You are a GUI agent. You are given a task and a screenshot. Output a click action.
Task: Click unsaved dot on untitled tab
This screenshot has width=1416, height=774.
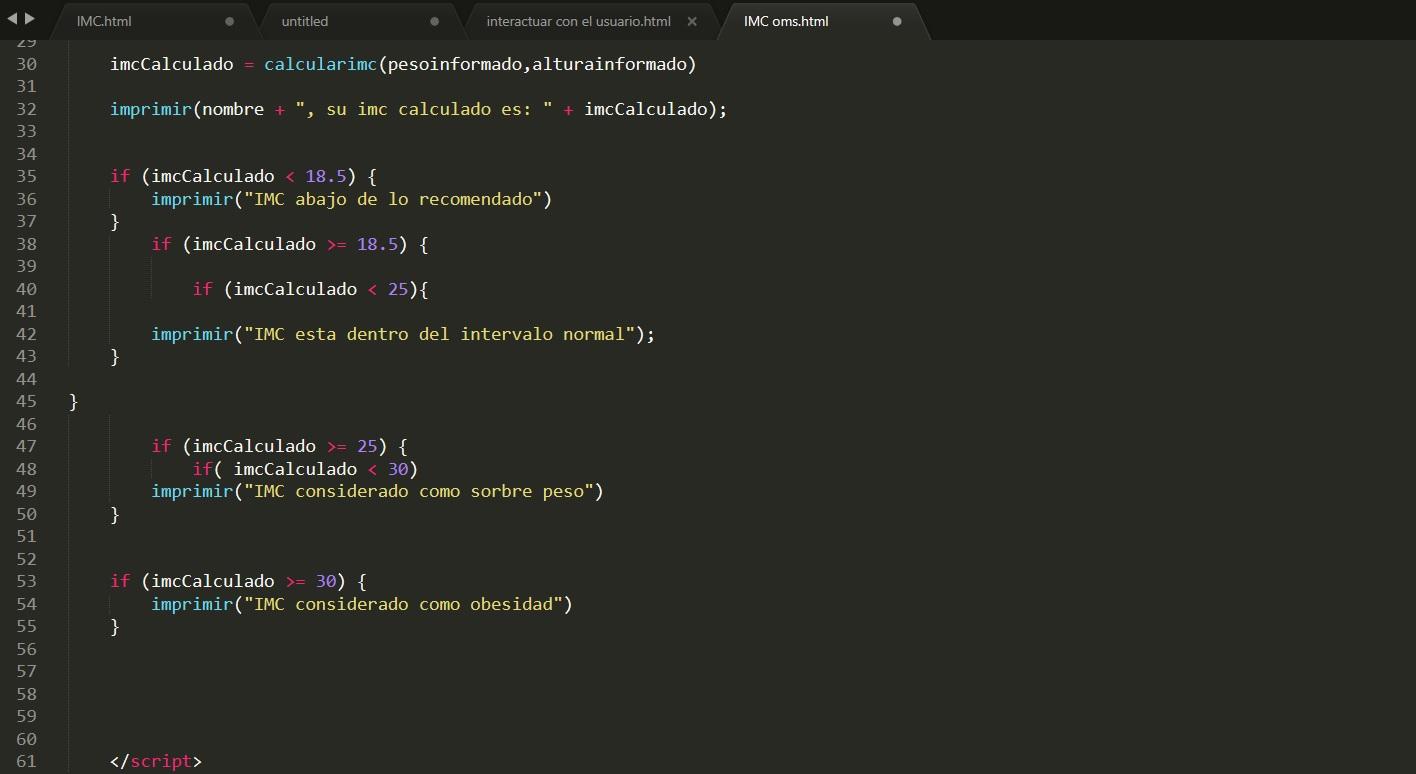[x=434, y=21]
